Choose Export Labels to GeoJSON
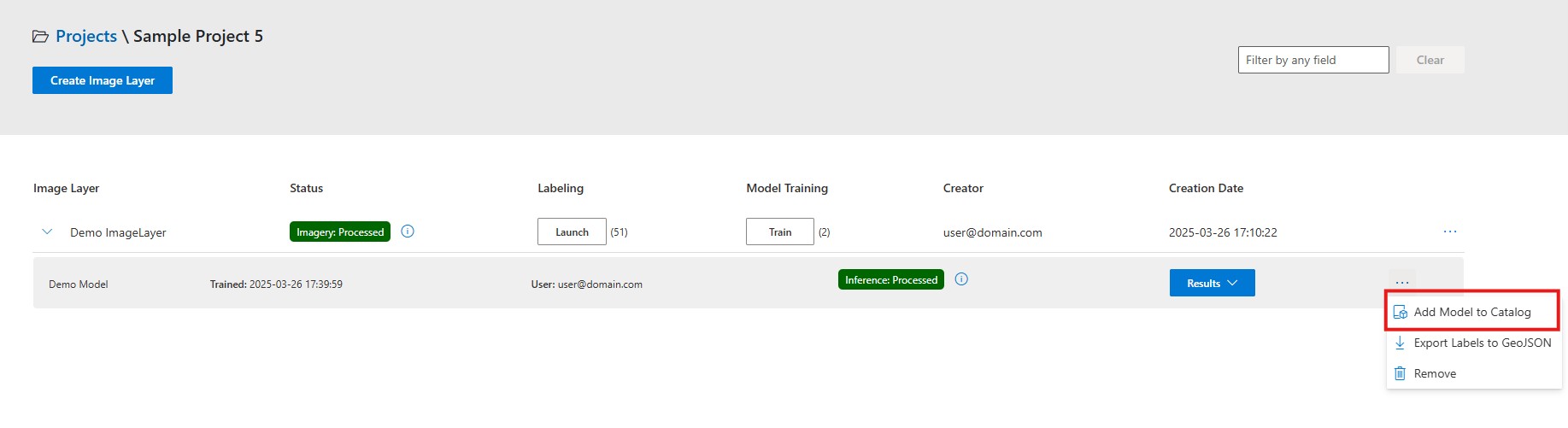Screen dimensions: 1568x428 pos(1473,343)
